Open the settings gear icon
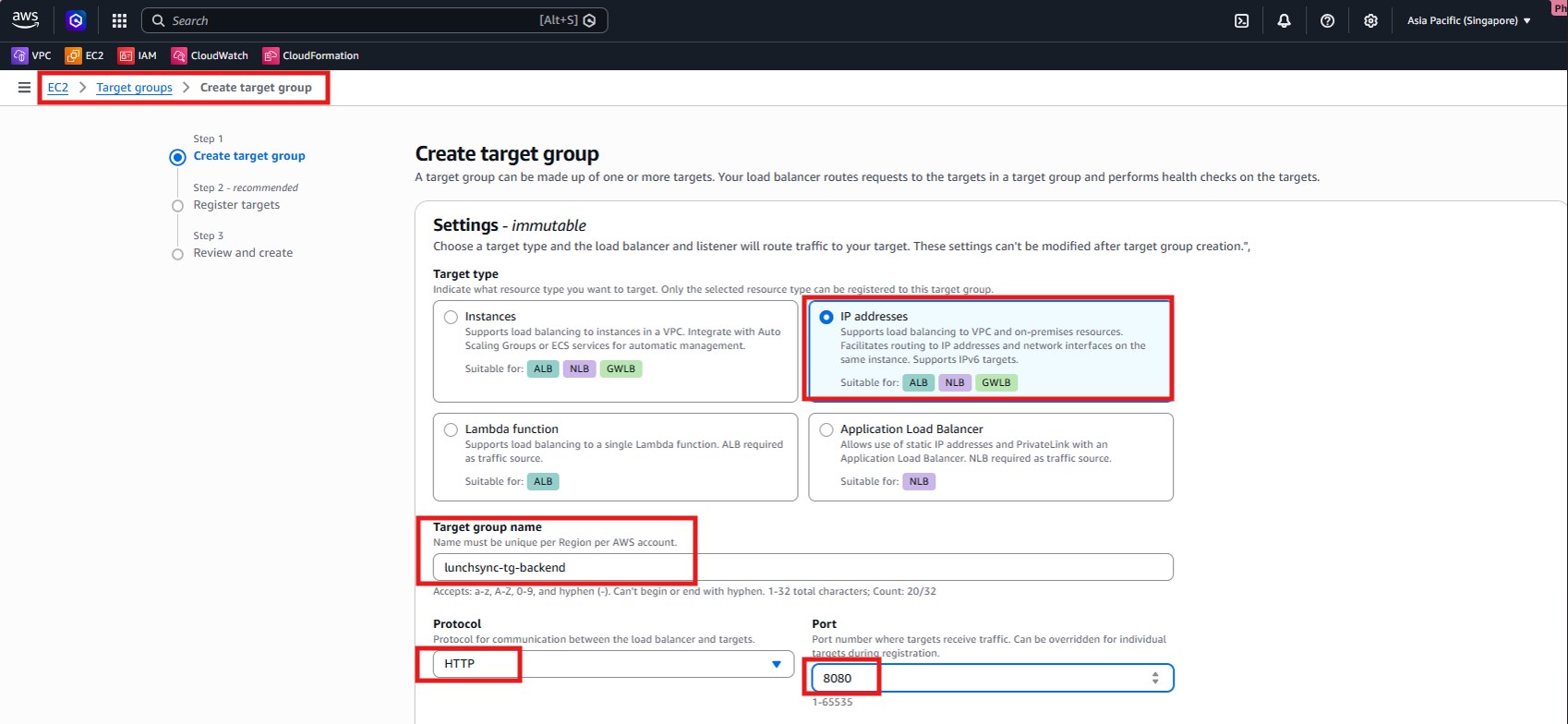The height and width of the screenshot is (724, 1568). [x=1370, y=20]
